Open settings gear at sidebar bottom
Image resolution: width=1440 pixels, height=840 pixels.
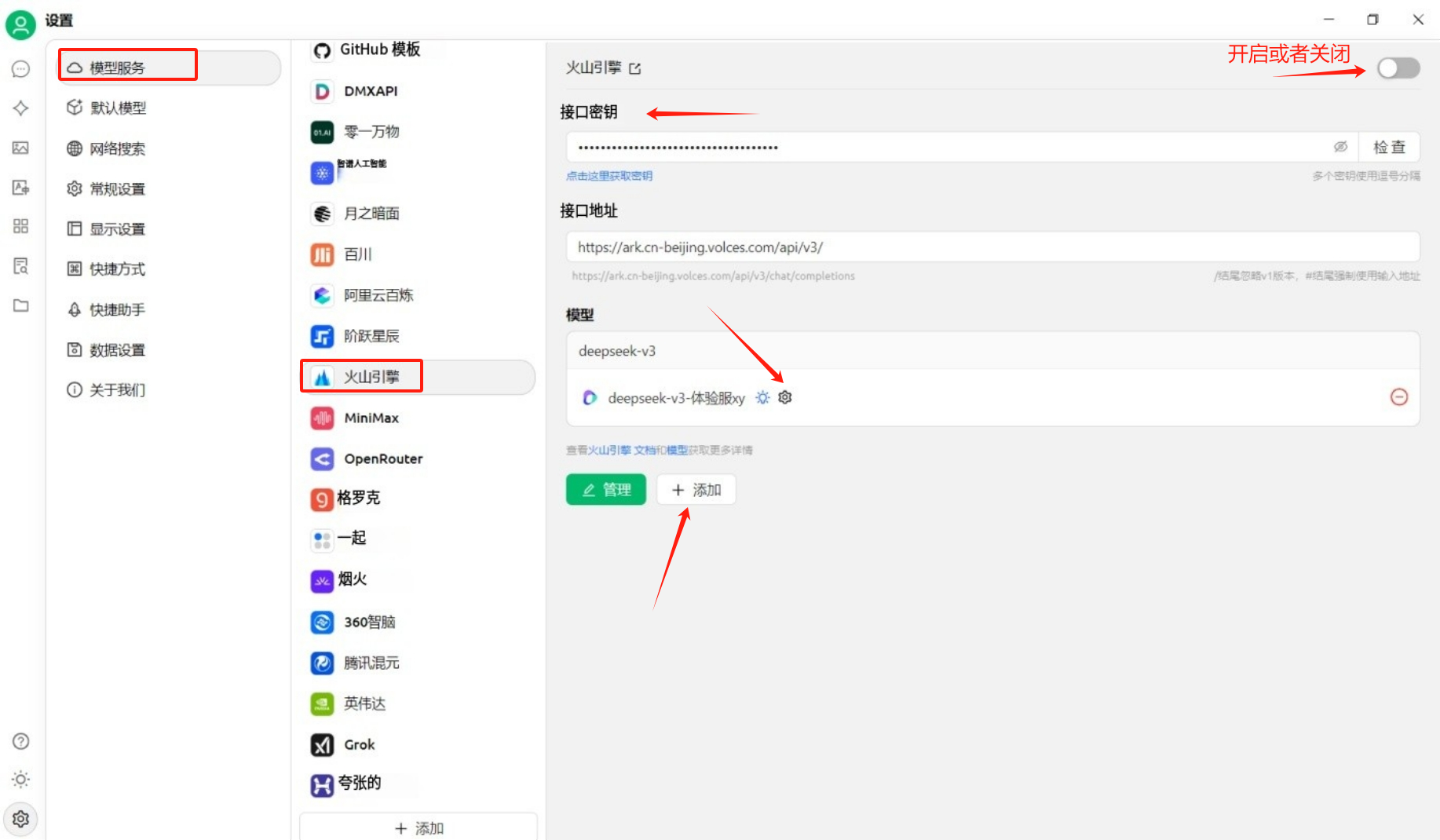(20, 819)
